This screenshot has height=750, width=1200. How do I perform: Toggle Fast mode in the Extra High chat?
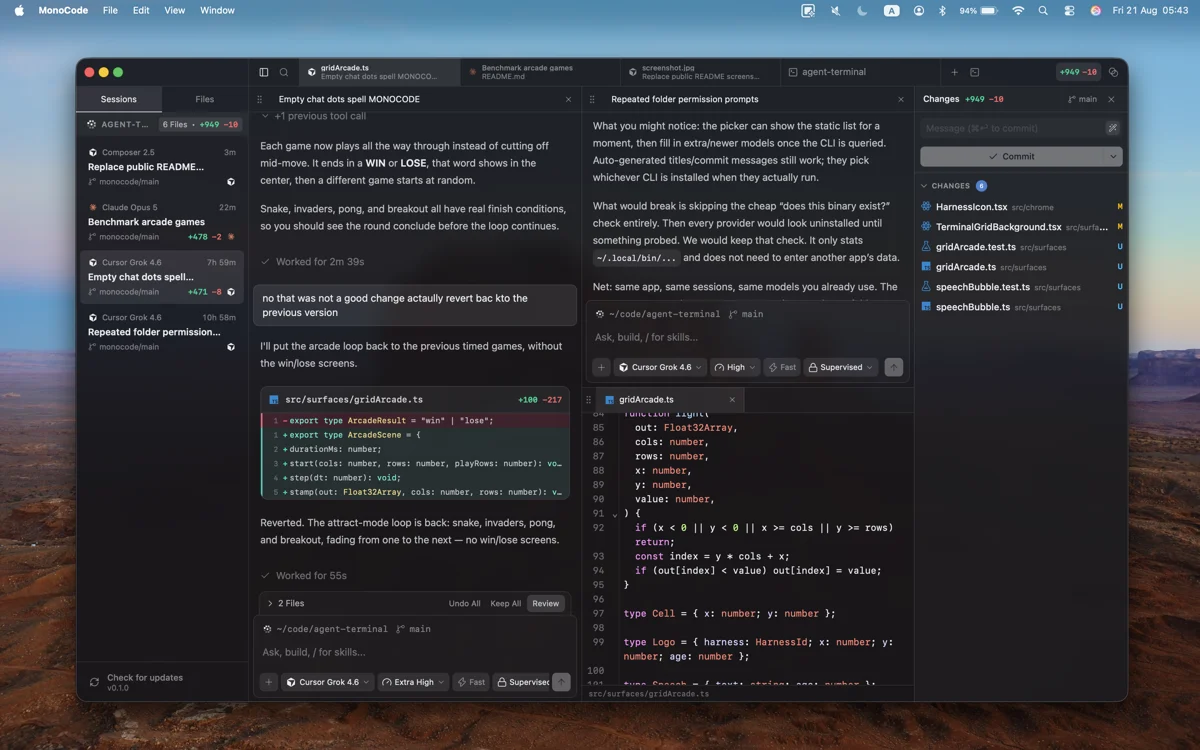pyautogui.click(x=470, y=682)
